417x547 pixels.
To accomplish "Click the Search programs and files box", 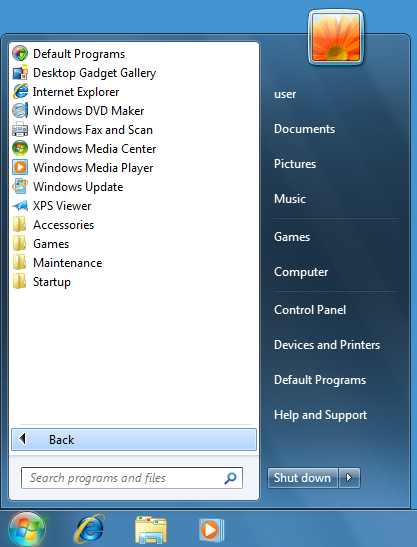I will tap(132, 478).
